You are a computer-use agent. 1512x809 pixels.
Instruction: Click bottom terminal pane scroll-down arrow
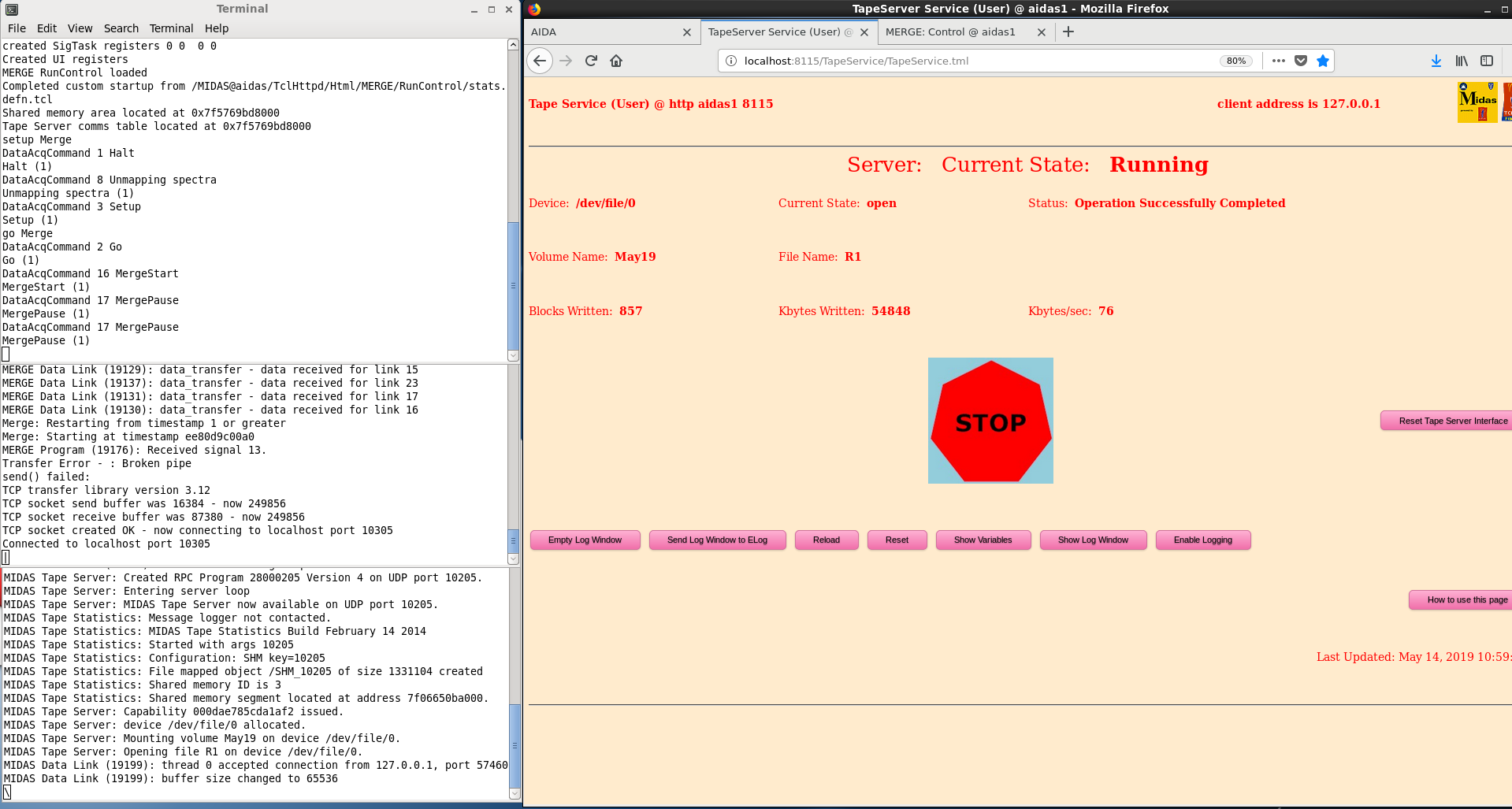(515, 794)
